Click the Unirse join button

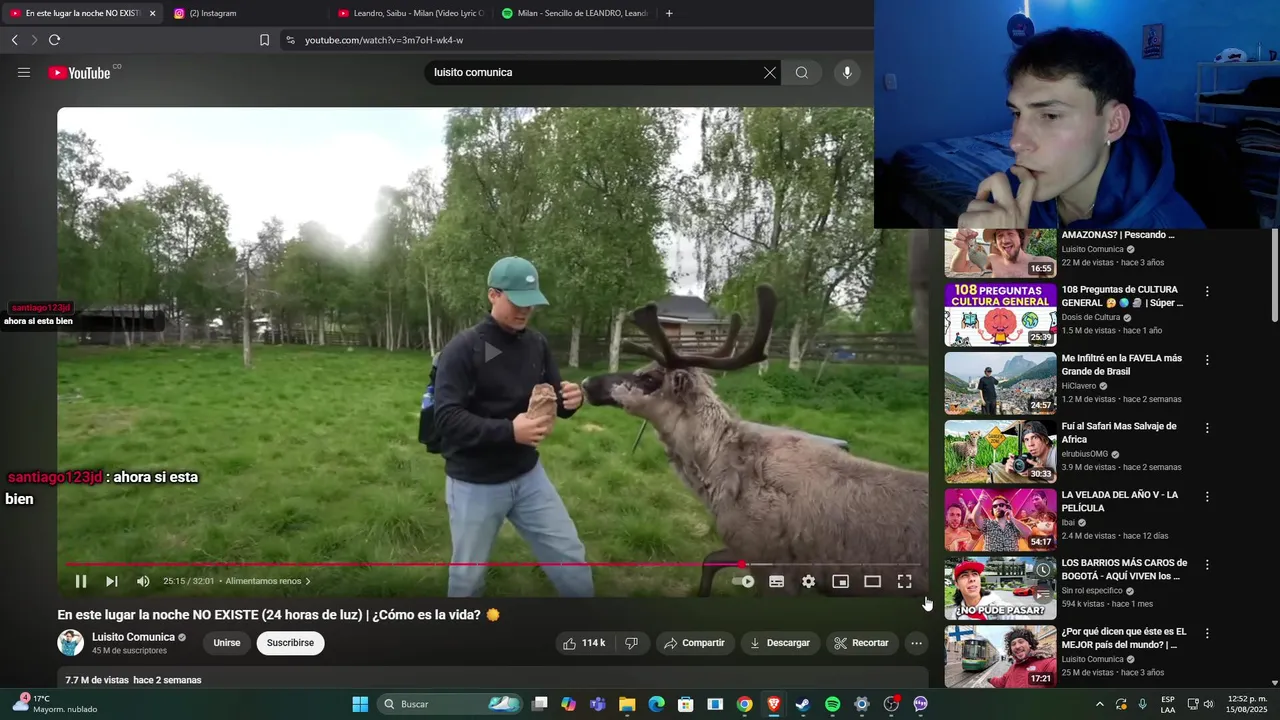(227, 643)
